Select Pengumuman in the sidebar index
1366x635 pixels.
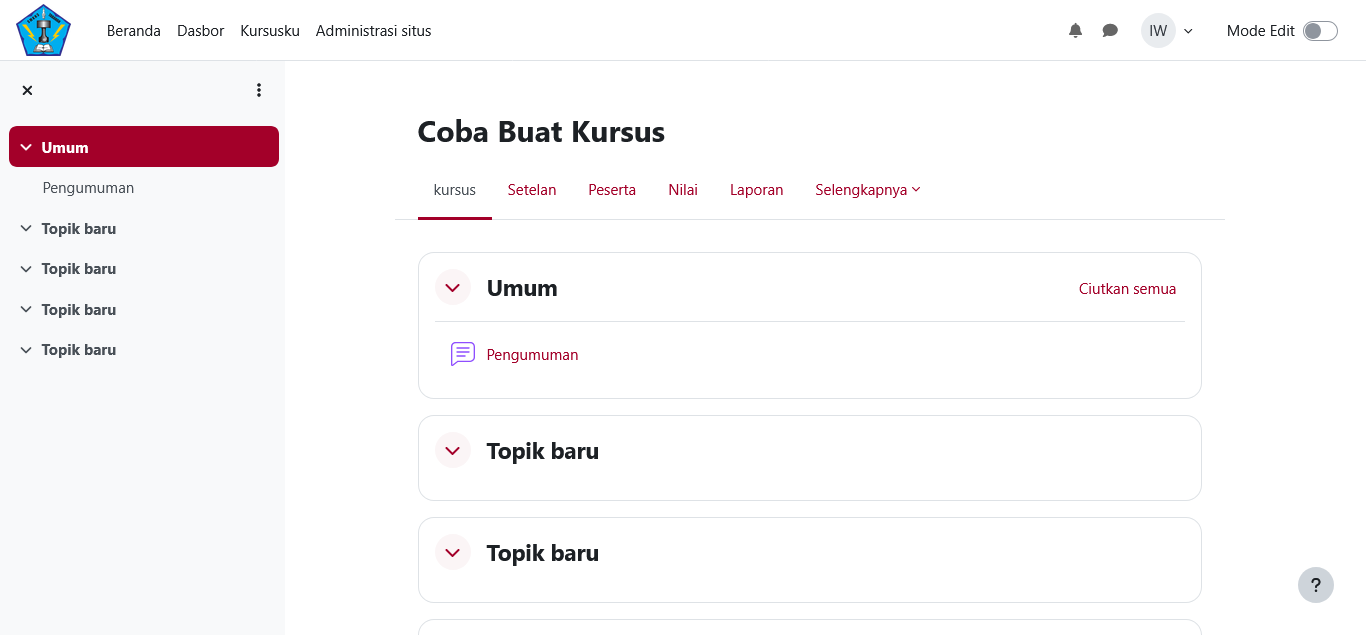[x=88, y=188]
